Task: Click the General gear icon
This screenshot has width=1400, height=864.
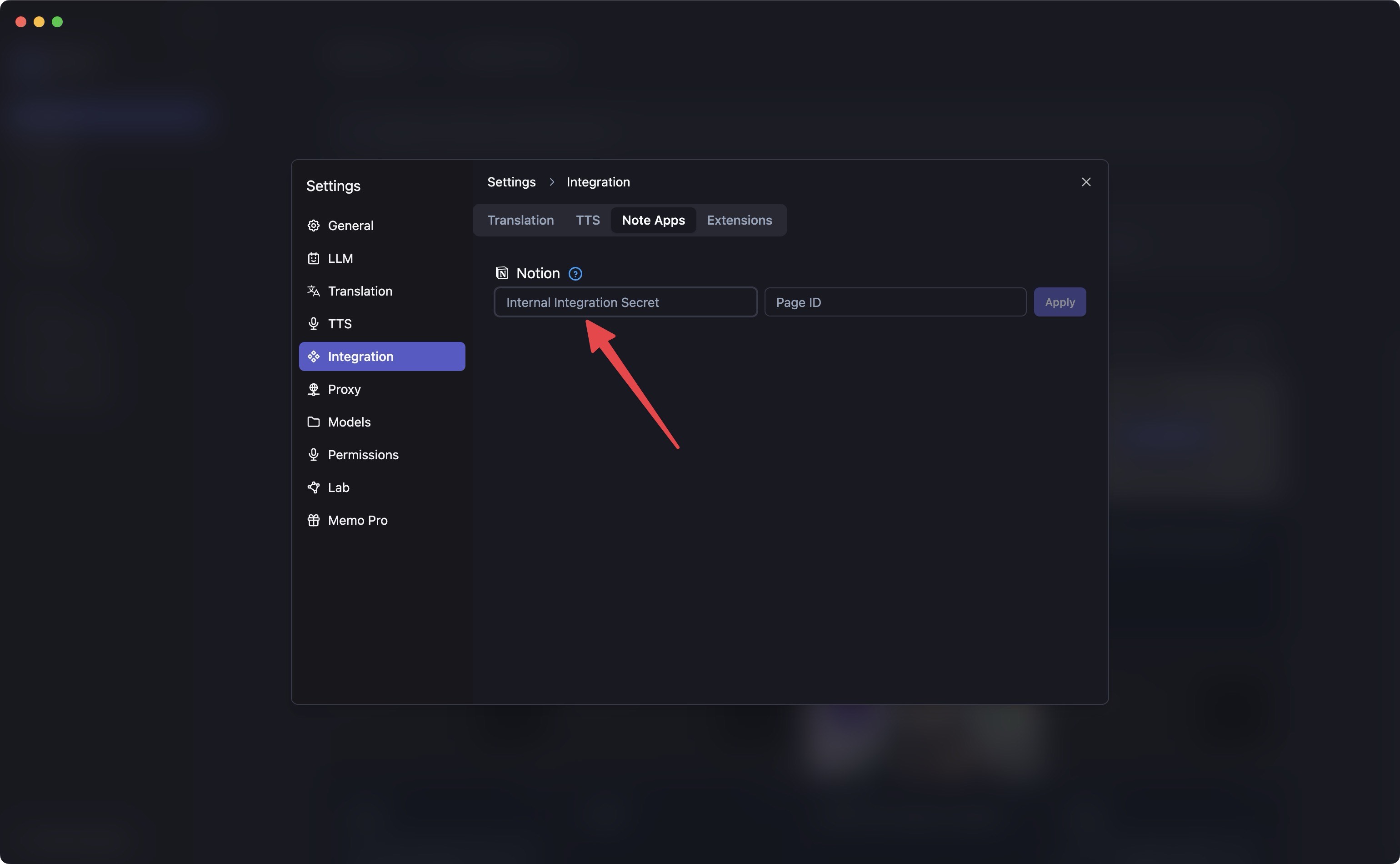Action: [x=313, y=226]
